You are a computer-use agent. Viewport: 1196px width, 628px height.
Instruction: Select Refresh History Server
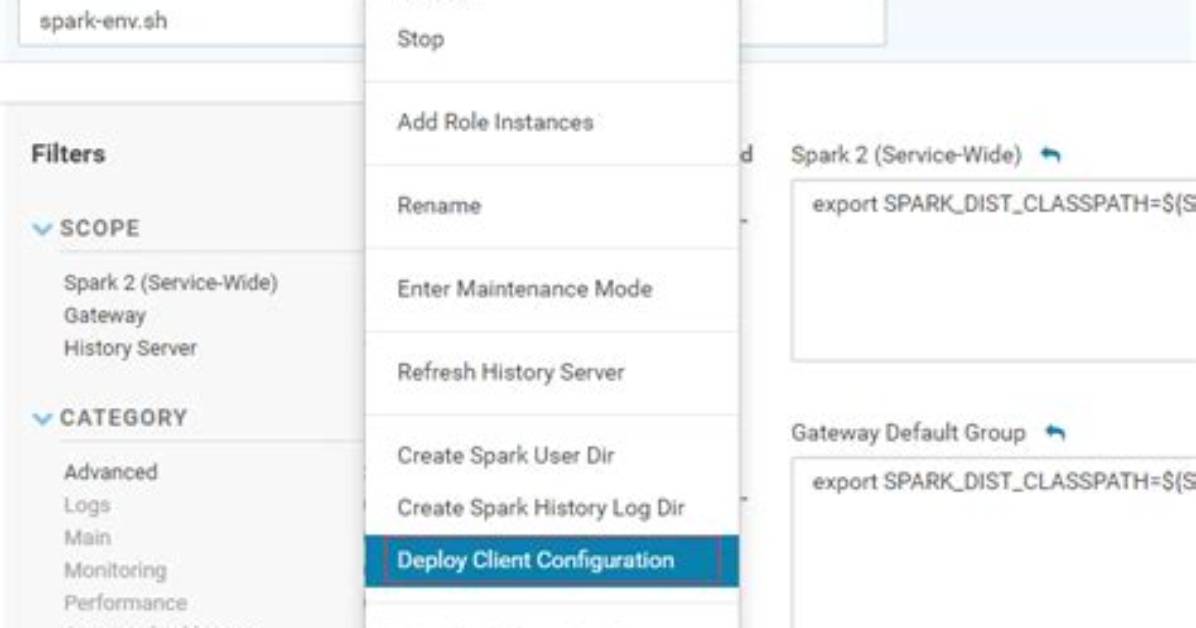tap(551, 372)
